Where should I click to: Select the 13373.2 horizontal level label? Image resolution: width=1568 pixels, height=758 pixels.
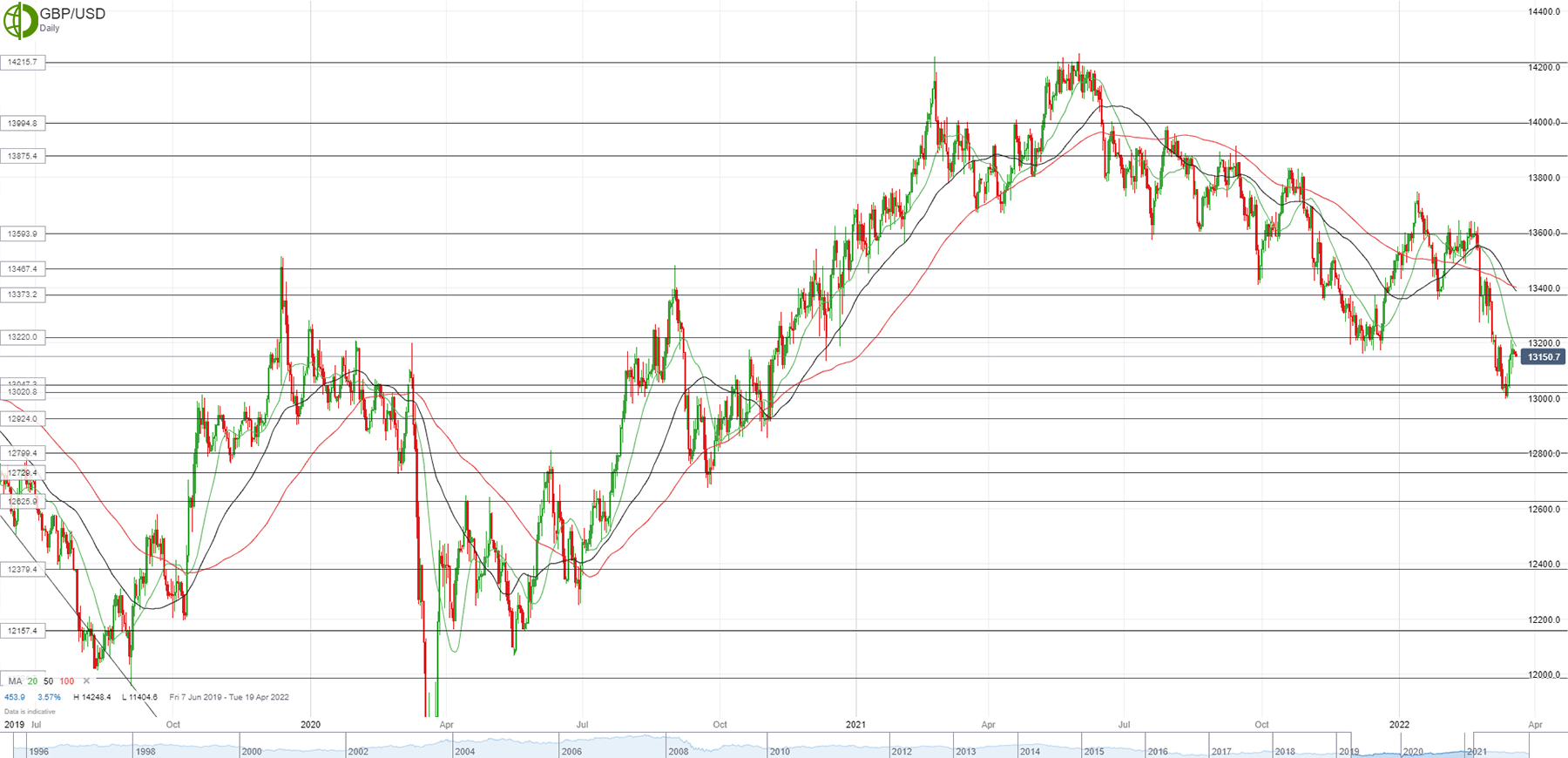click(23, 294)
